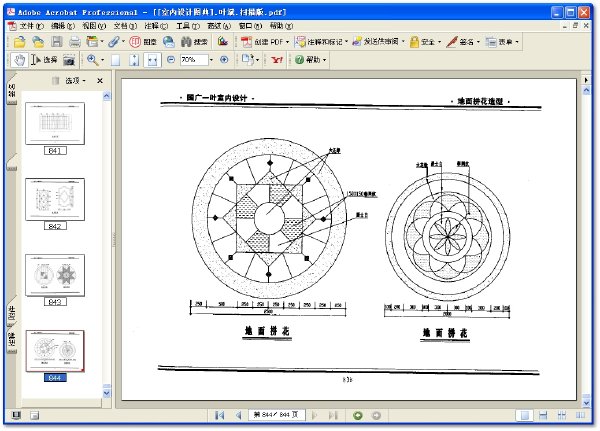
Task: Expand the organizer dropdown arrow
Action: tap(102, 42)
